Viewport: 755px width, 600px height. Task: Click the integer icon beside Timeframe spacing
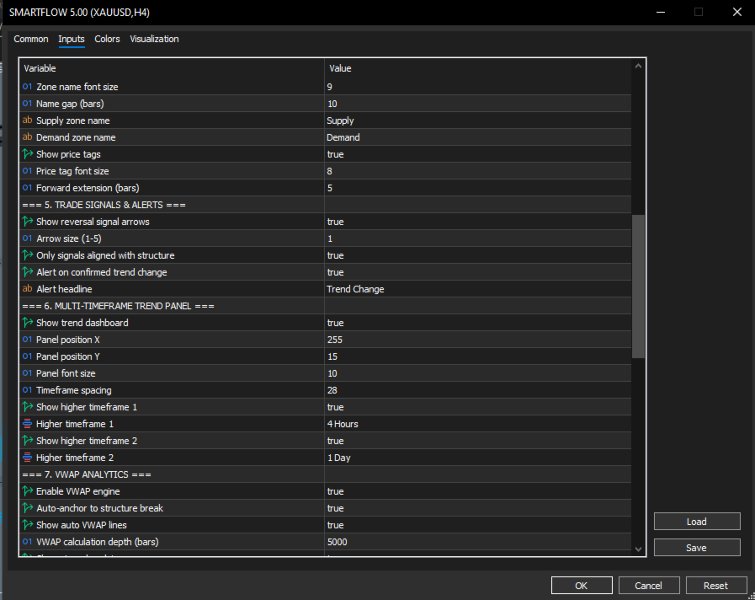coord(27,390)
